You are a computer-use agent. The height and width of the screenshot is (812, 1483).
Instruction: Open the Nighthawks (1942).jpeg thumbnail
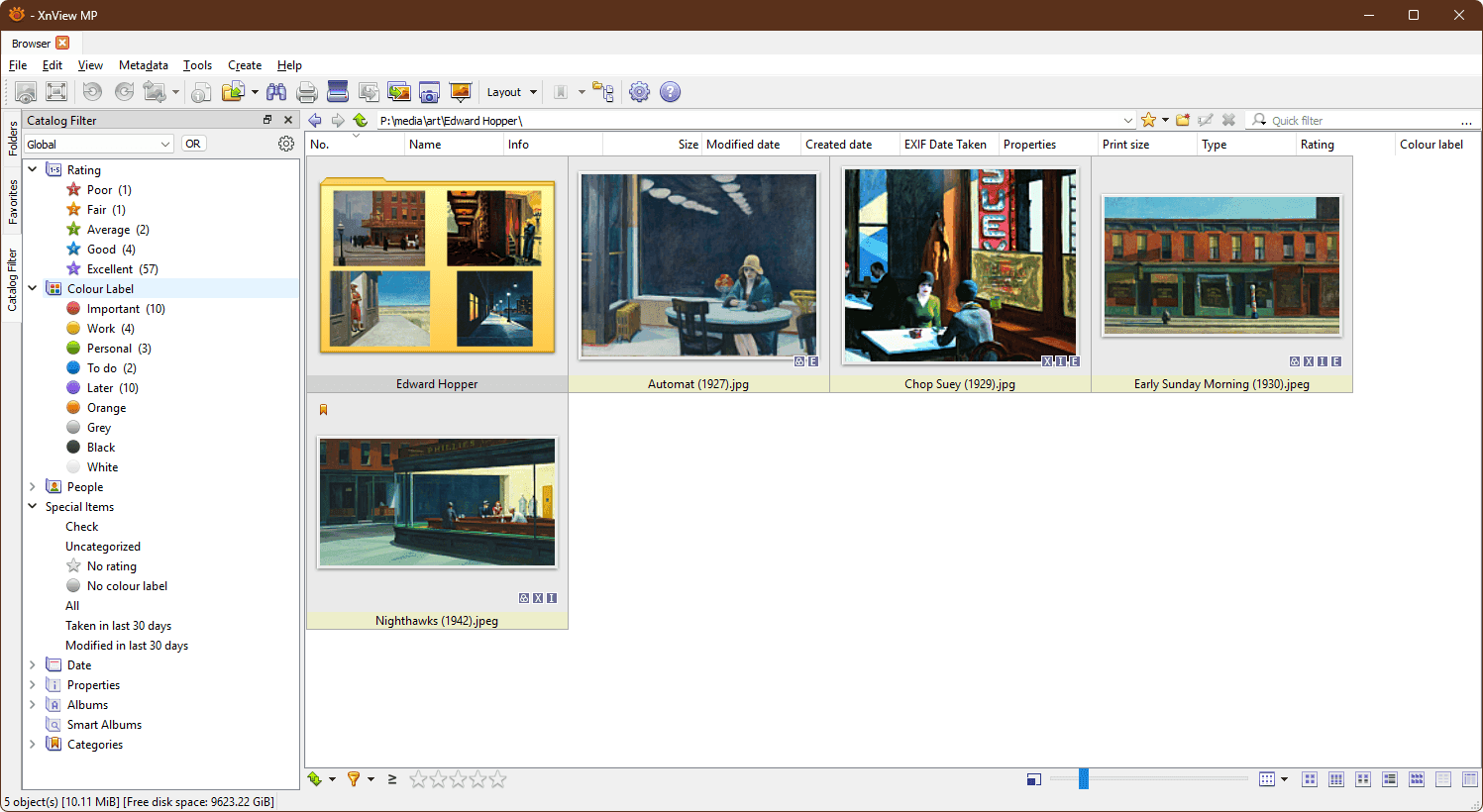click(436, 502)
